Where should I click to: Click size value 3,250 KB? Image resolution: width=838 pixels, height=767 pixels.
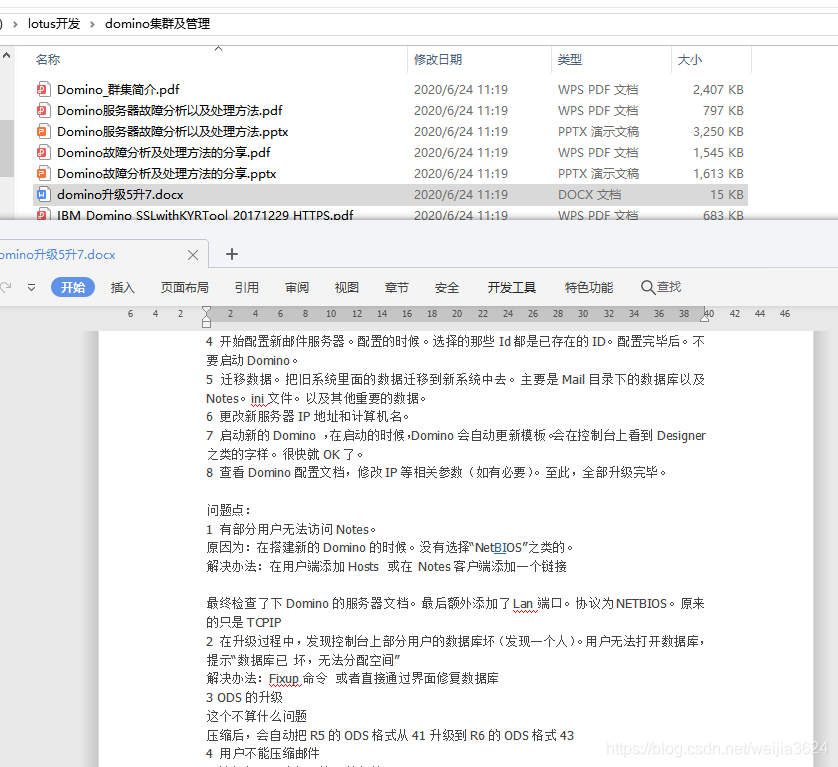[718, 131]
